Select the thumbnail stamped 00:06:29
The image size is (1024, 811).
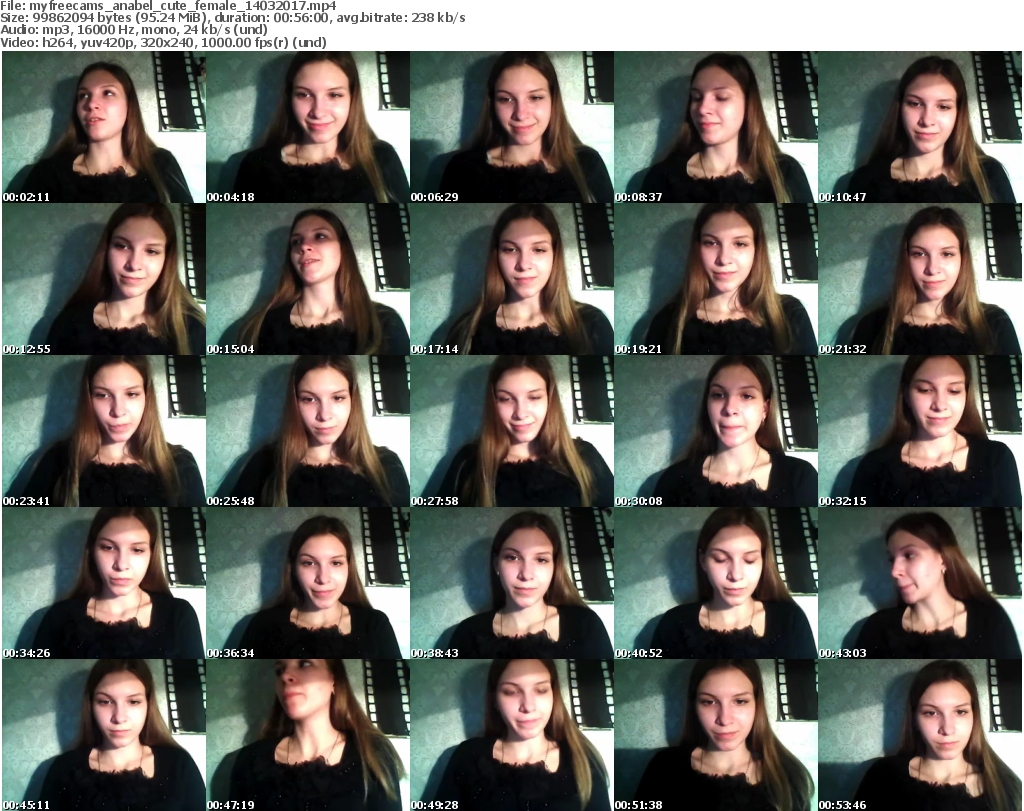[x=511, y=127]
